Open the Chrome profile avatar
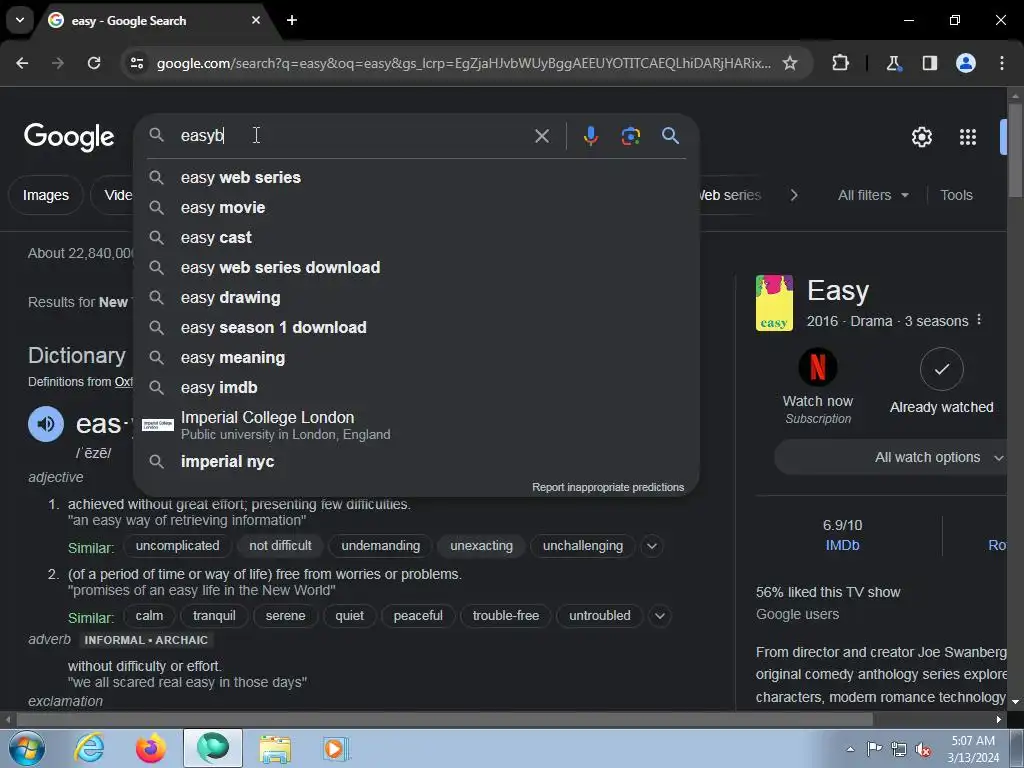The image size is (1024, 768). point(965,63)
